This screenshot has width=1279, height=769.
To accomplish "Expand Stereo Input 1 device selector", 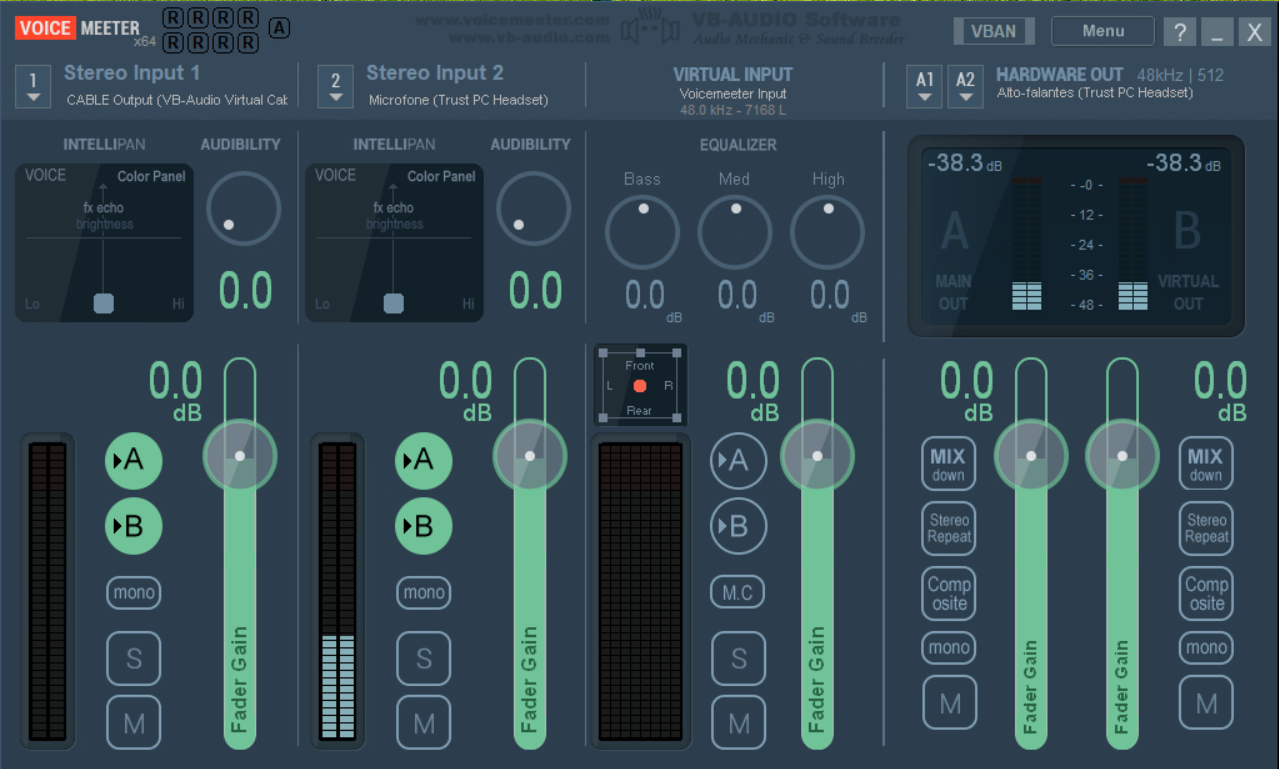I will pyautogui.click(x=33, y=86).
